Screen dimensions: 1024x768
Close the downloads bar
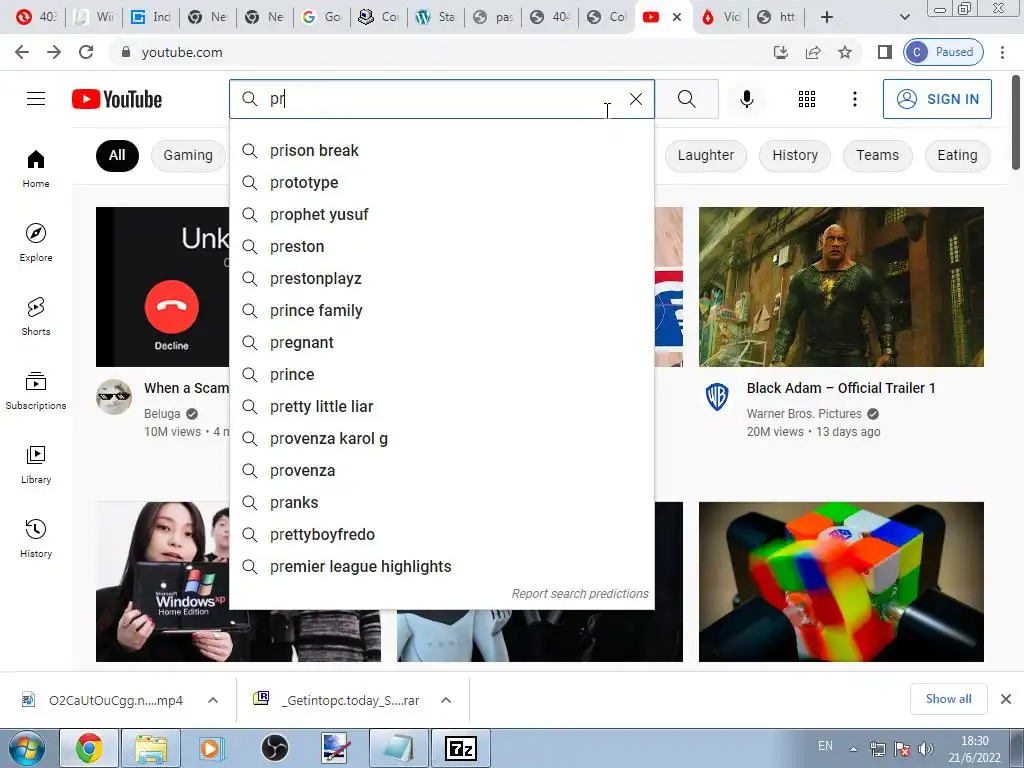click(1006, 699)
